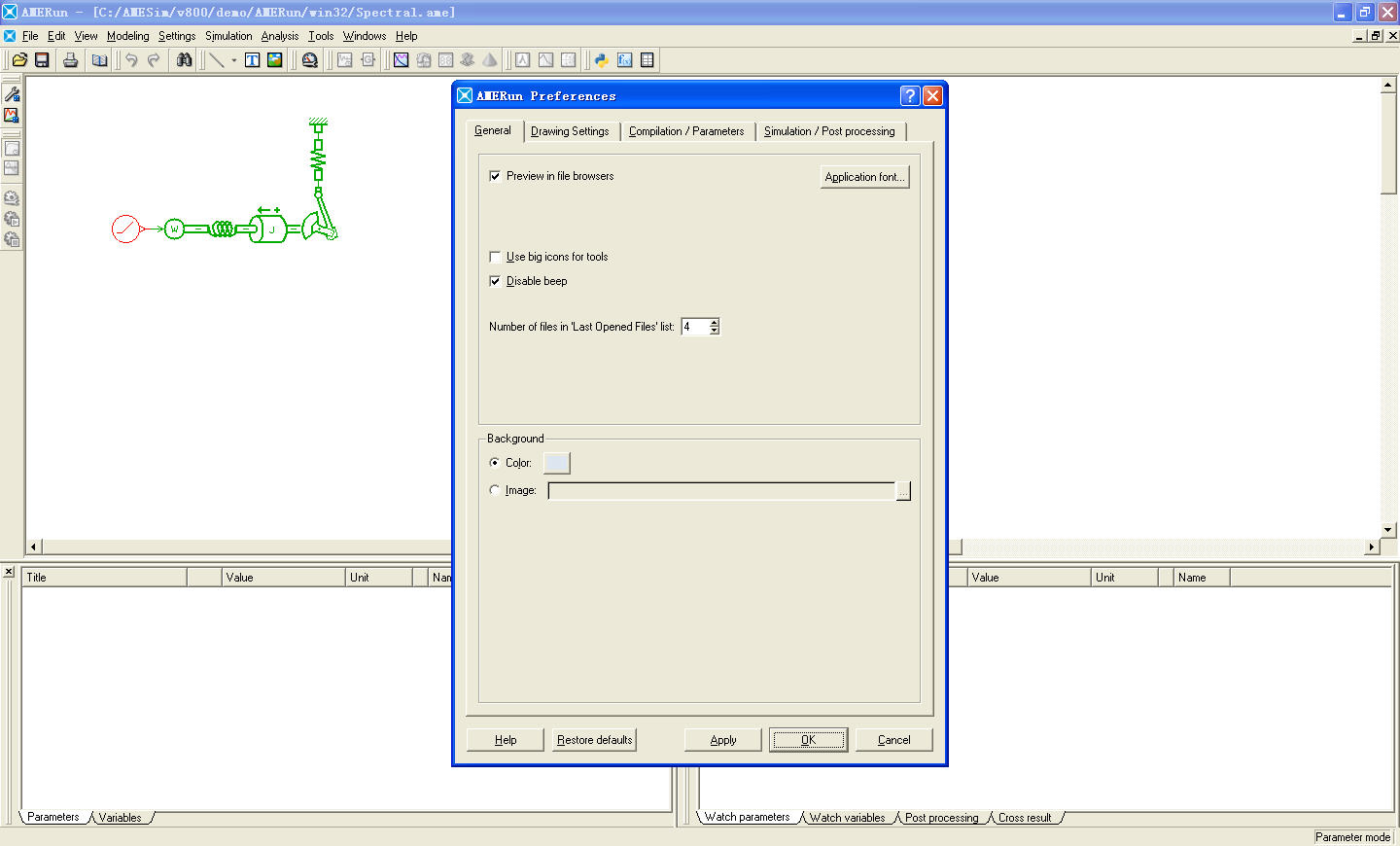1400x846 pixels.
Task: Click the table grid icon
Action: tap(647, 60)
